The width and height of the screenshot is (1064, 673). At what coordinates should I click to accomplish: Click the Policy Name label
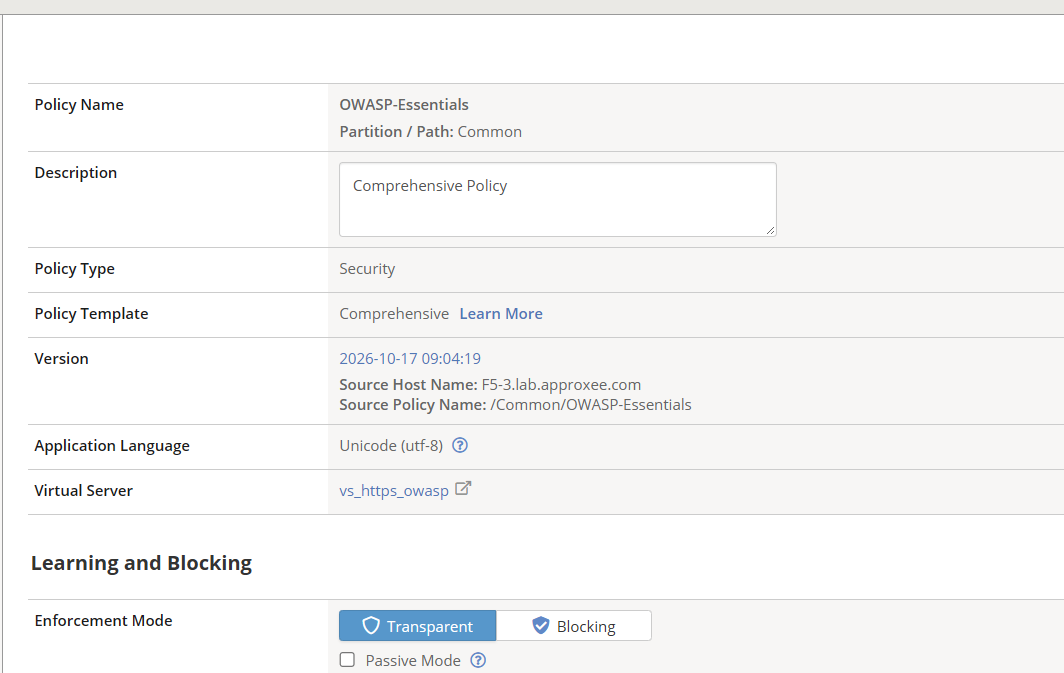click(x=79, y=104)
